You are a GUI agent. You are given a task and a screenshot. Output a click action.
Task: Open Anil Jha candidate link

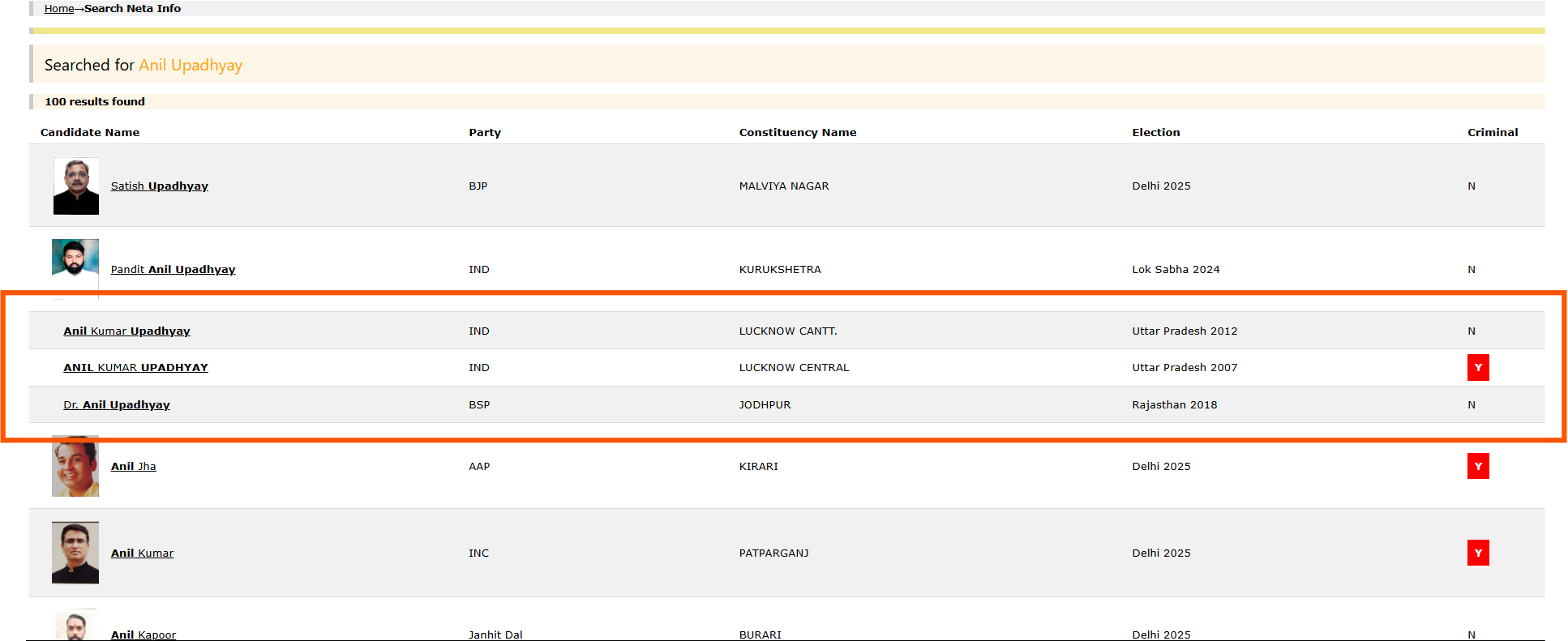coord(133,467)
